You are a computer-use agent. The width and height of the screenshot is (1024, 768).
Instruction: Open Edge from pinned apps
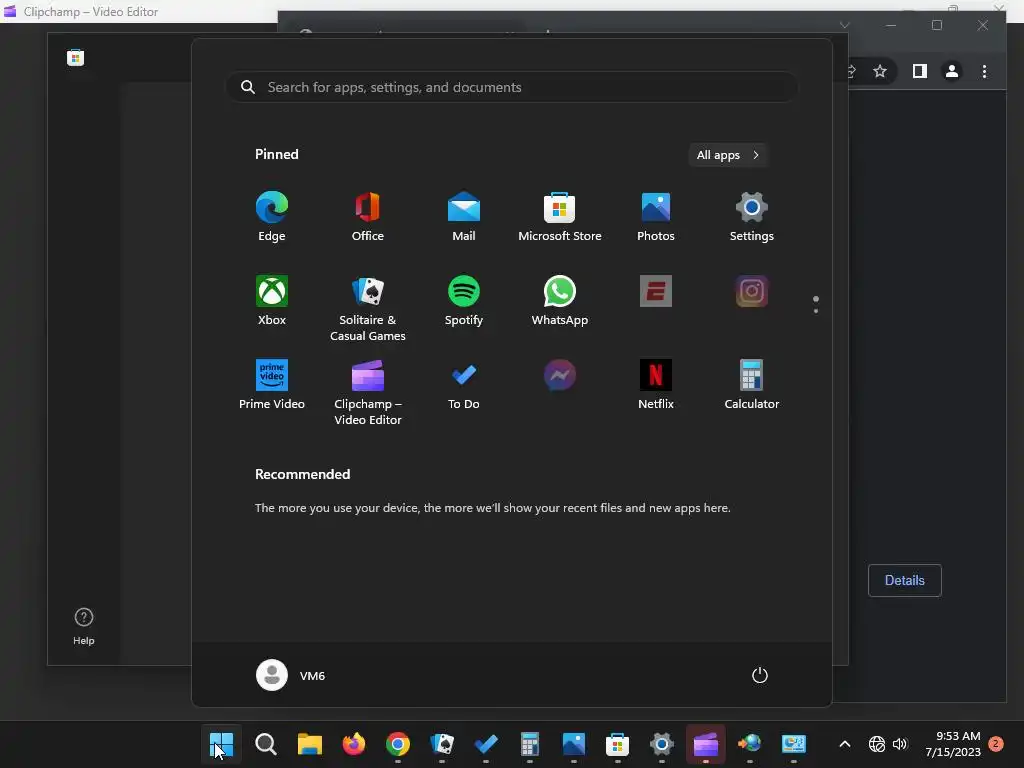(272, 217)
